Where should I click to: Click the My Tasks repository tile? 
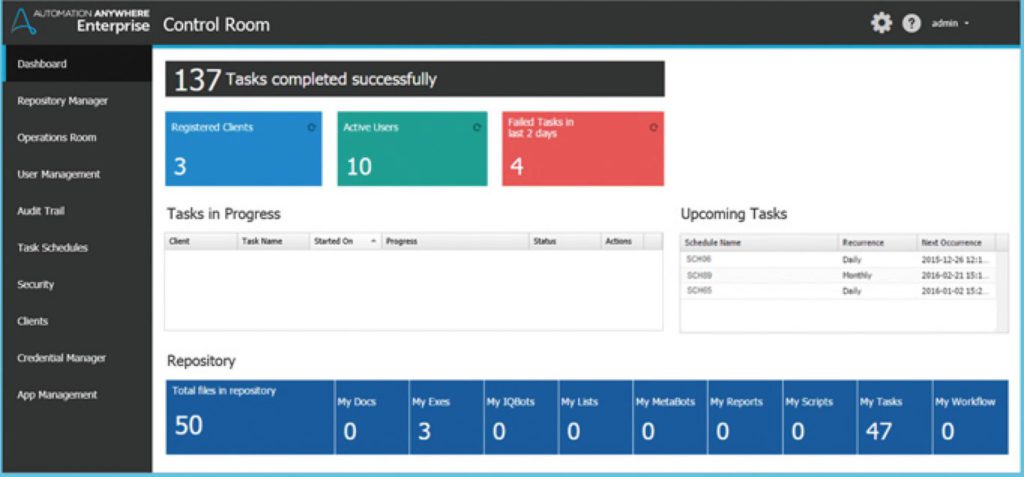click(894, 417)
